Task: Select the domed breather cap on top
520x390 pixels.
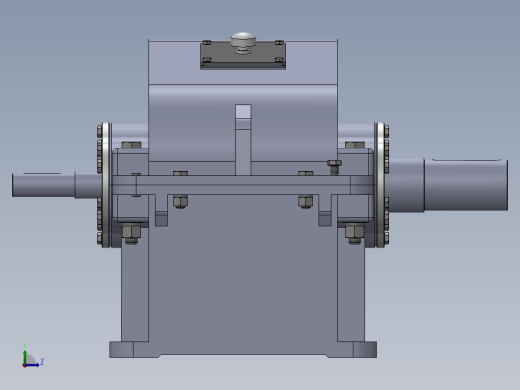Action: tap(243, 40)
